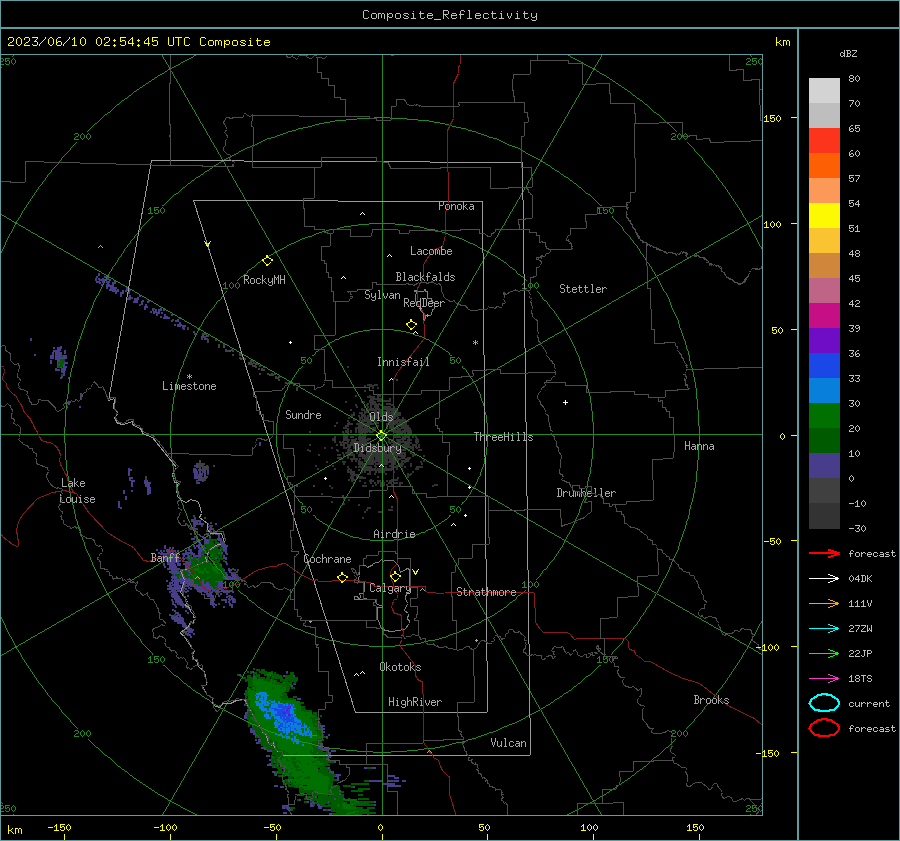The image size is (900, 841).
Task: Click the Banff label on the map
Action: tap(165, 558)
